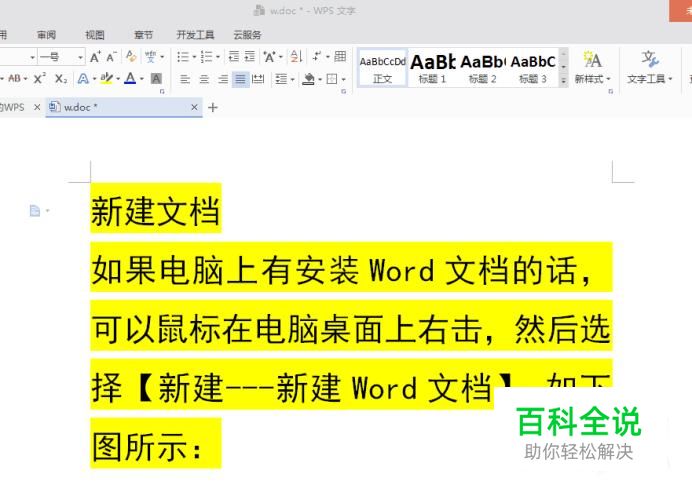The height and width of the screenshot is (496, 692).
Task: Apply the 标题 1 style
Action: (432, 68)
